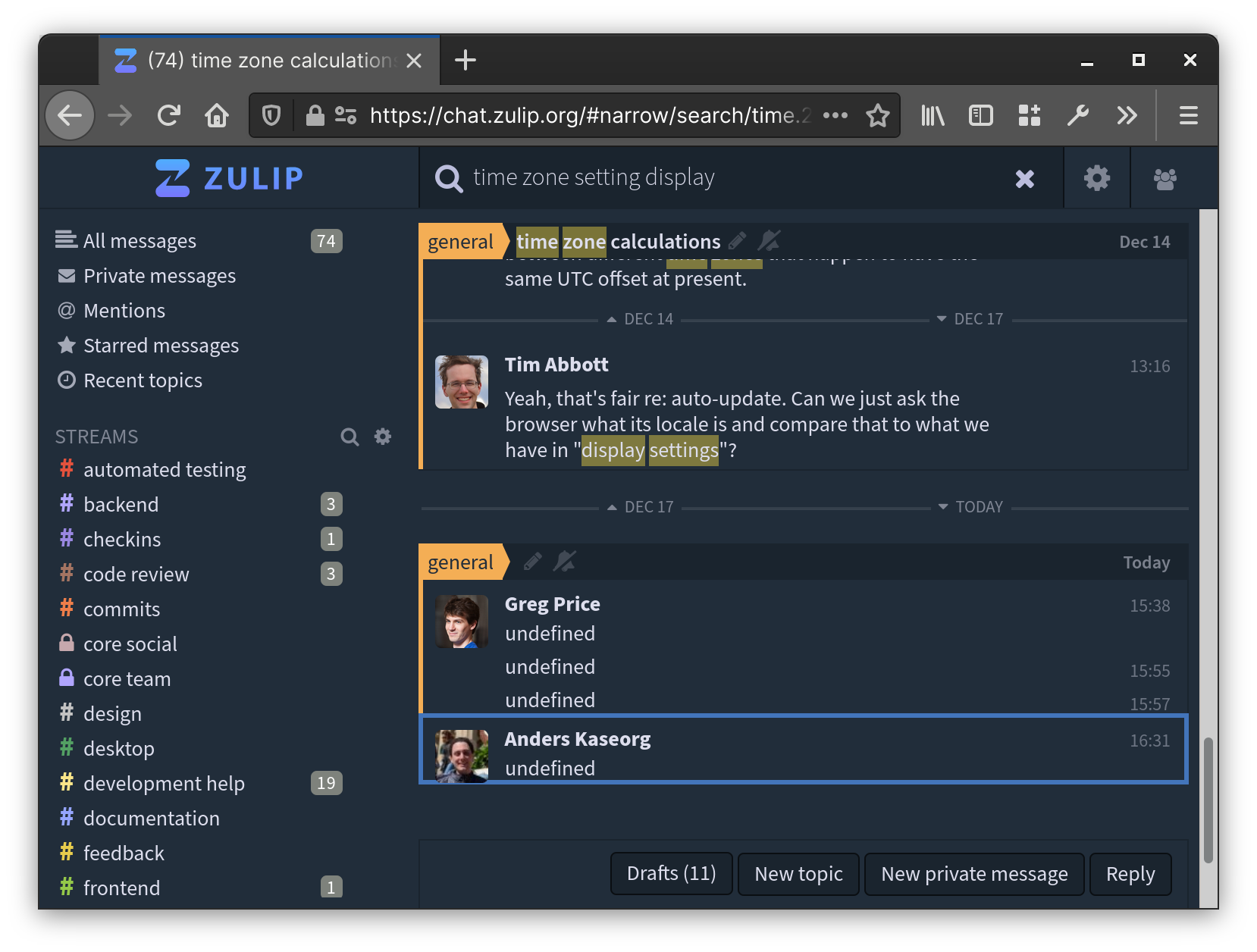Viewport: 1257px width, 952px height.
Task: Click the Reply button
Action: (x=1130, y=873)
